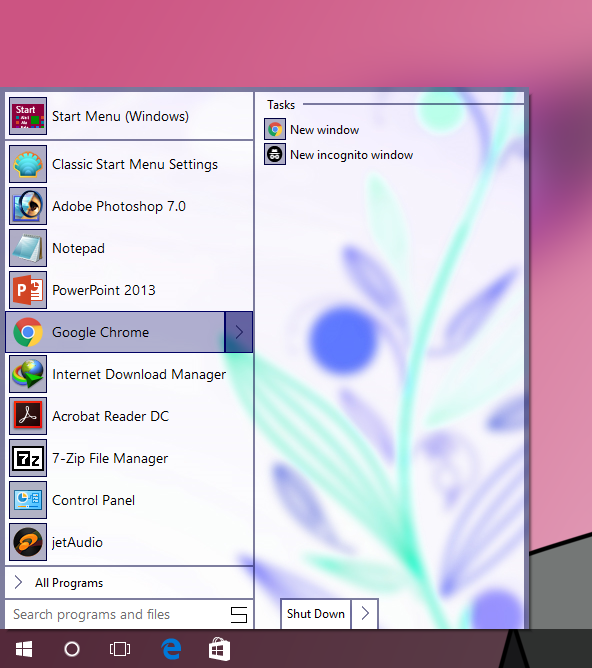Click the incognito icon in Tasks
This screenshot has width=592, height=668.
[275, 154]
